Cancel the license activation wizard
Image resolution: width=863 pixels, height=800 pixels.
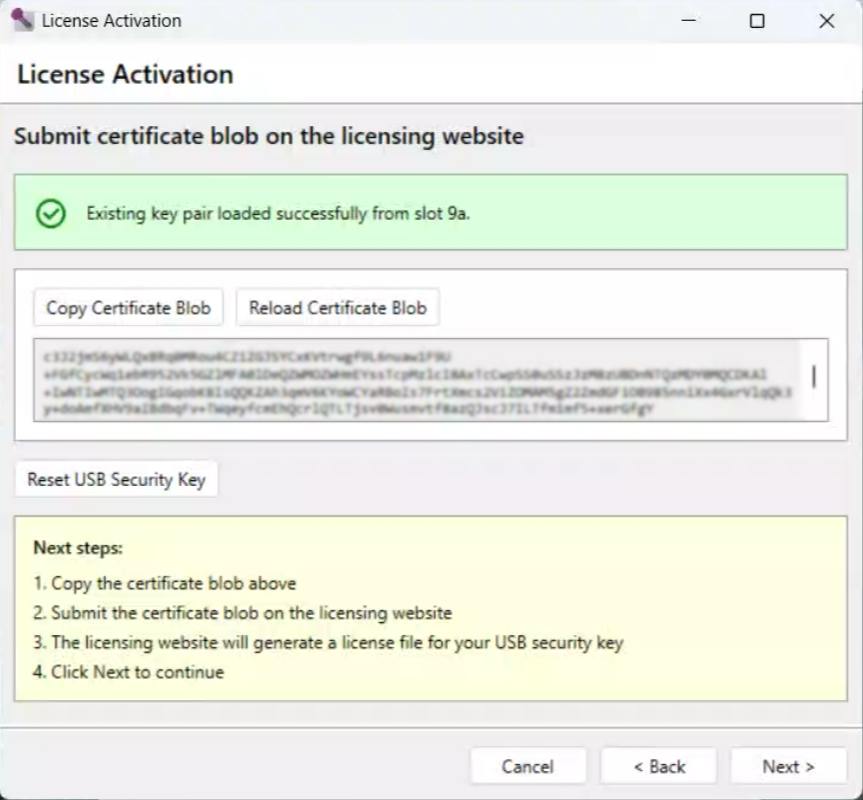[527, 766]
